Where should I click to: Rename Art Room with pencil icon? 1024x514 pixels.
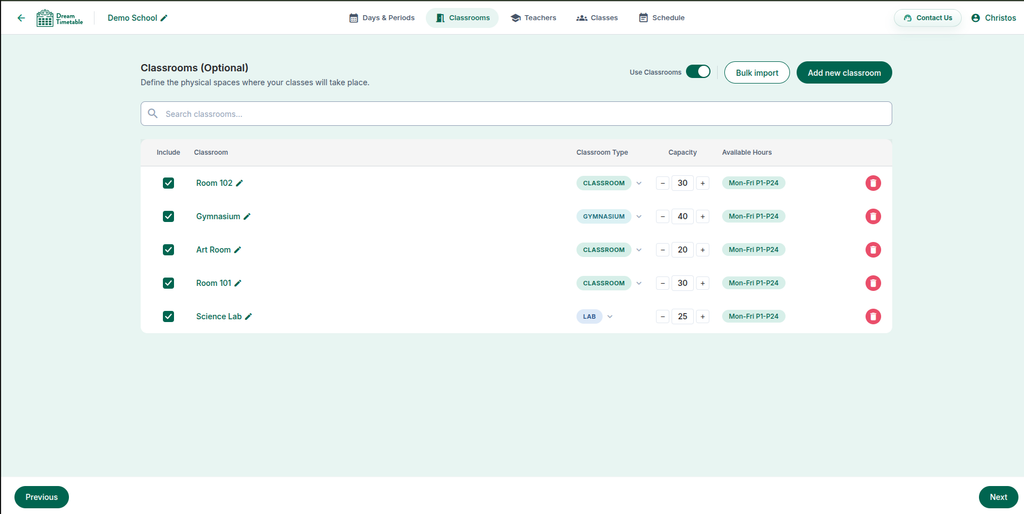238,250
